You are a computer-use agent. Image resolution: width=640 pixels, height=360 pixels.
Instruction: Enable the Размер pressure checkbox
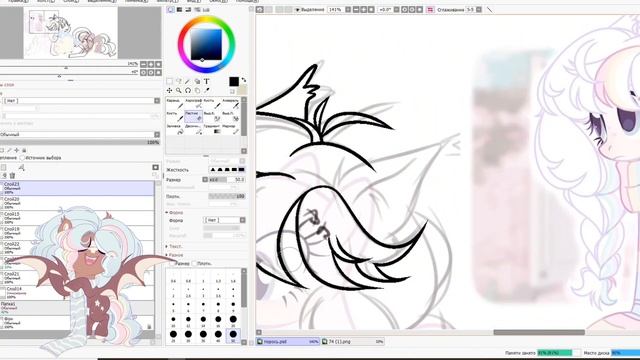pos(171,264)
